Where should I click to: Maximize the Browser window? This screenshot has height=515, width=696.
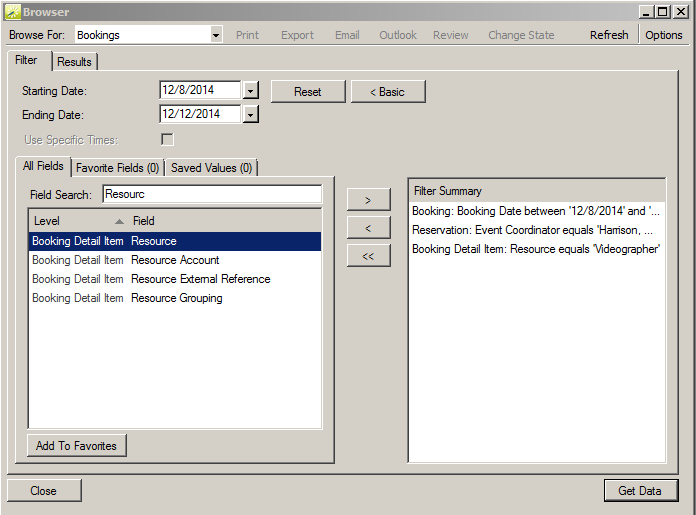(x=663, y=12)
